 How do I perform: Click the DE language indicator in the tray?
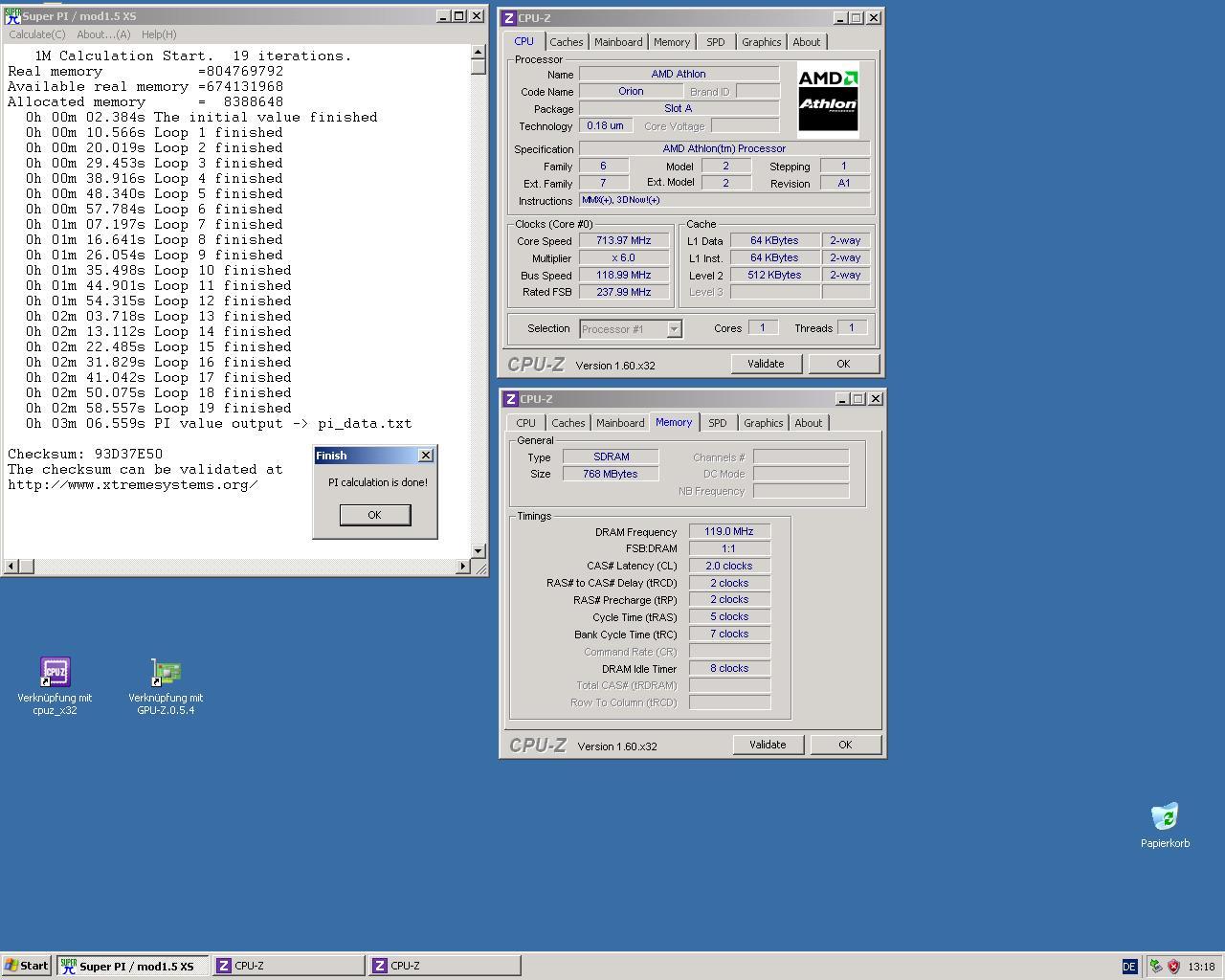(x=1129, y=967)
